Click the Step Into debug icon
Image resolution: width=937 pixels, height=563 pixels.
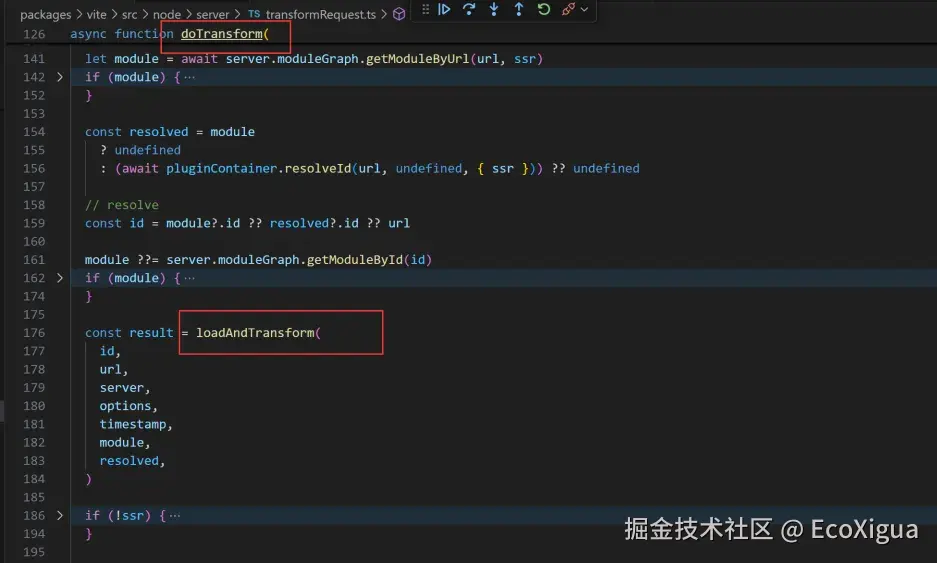(x=494, y=9)
